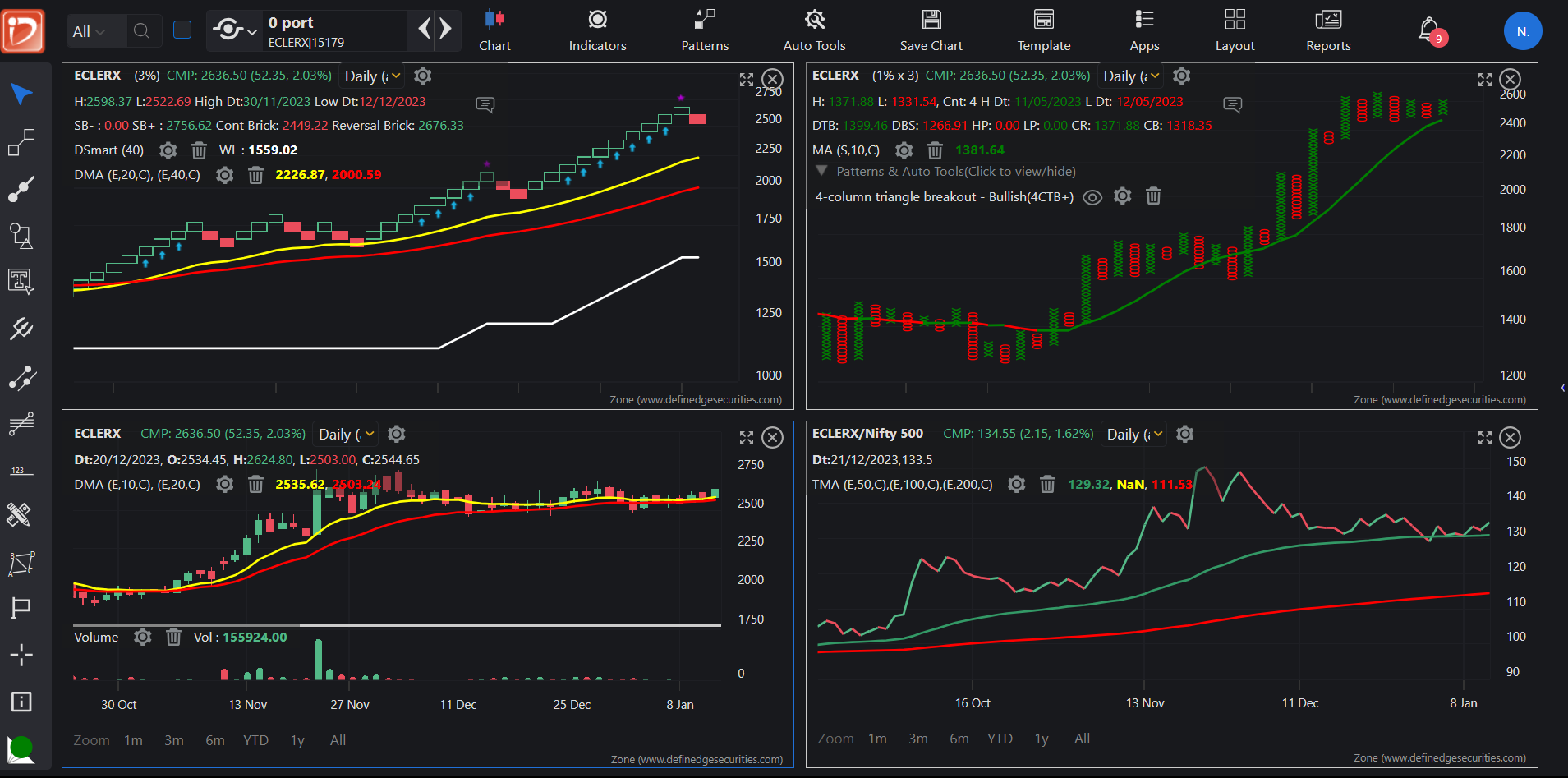The height and width of the screenshot is (778, 1568).
Task: Open the portfolio selector dropdown arrow
Action: click(x=251, y=32)
